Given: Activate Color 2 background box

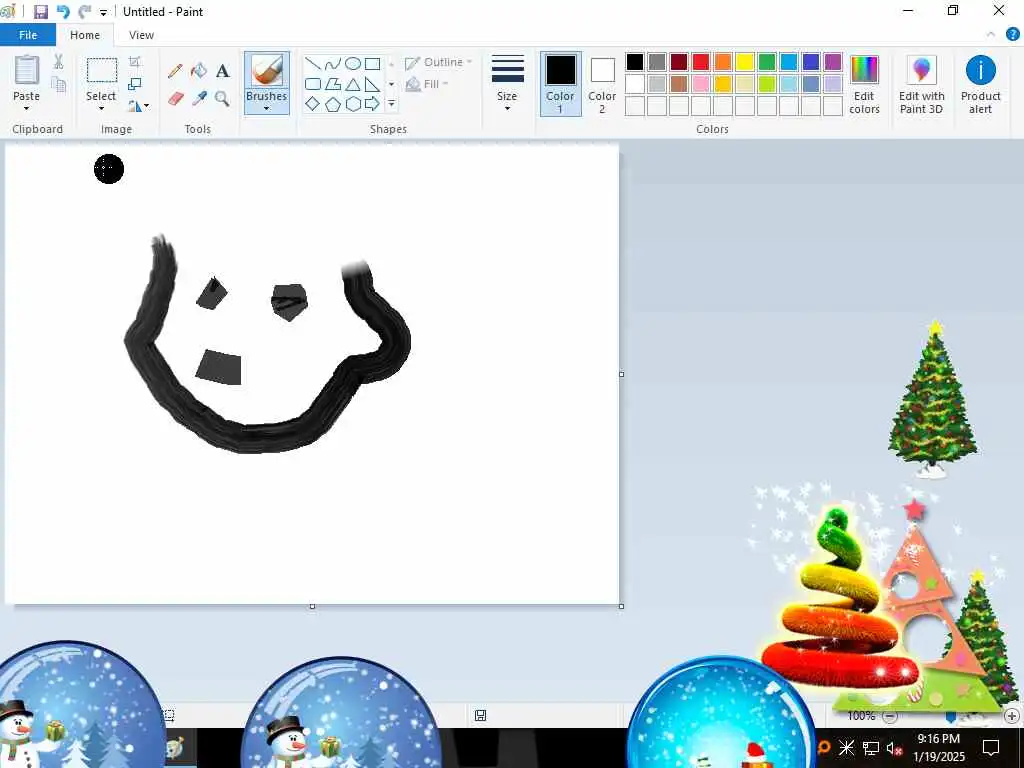Looking at the screenshot, I should pos(602,84).
